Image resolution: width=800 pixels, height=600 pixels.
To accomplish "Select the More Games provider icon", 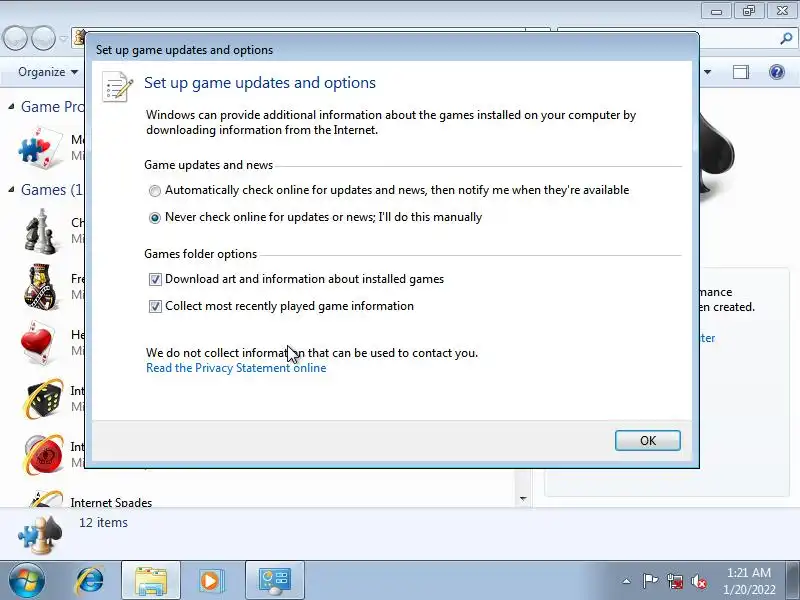I will click(40, 147).
